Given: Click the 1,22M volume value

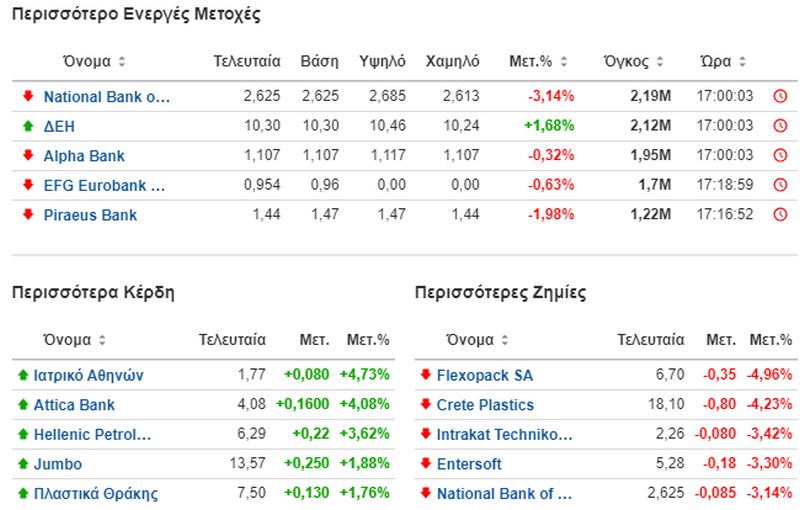Looking at the screenshot, I should (651, 214).
